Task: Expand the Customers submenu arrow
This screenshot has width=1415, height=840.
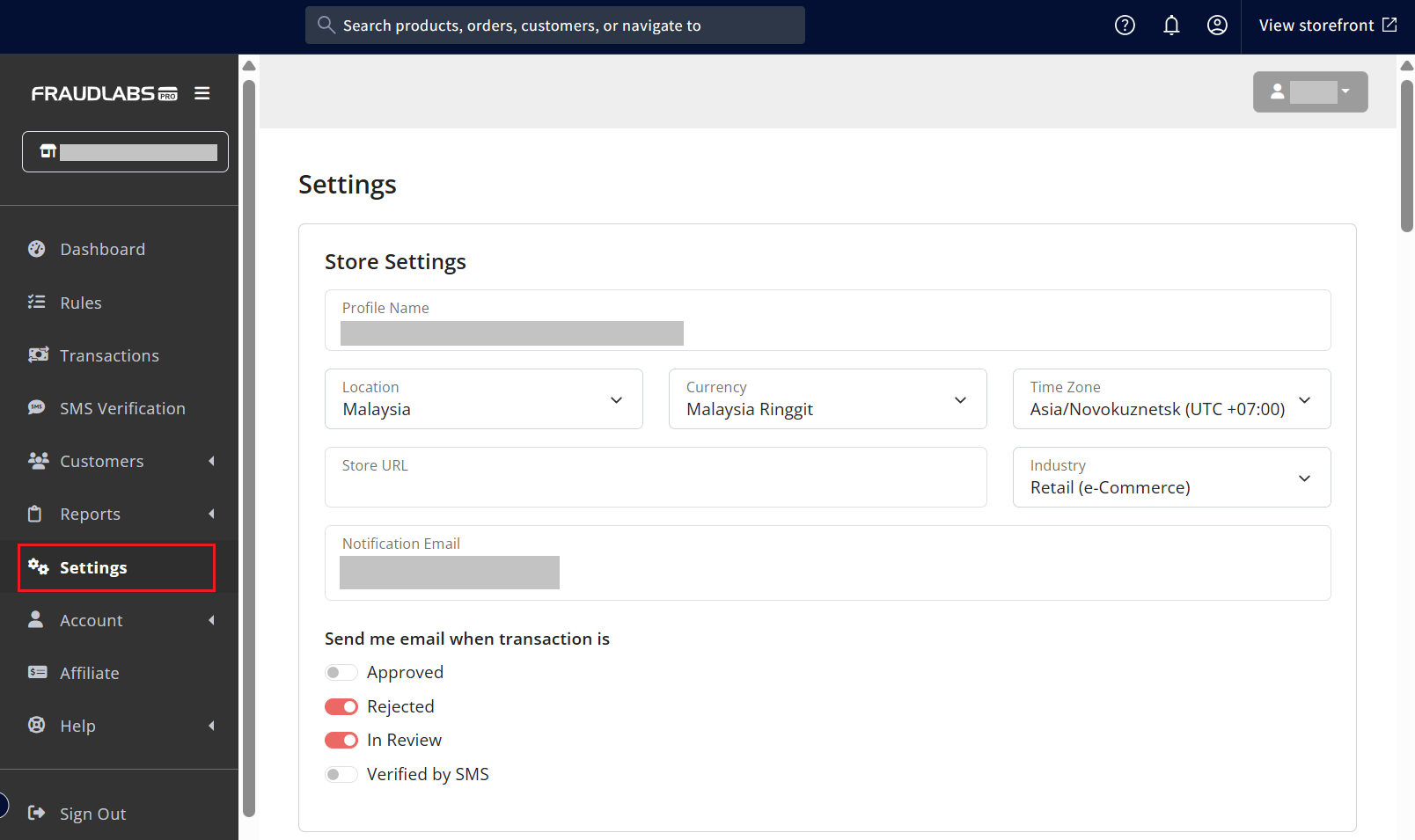Action: (211, 461)
